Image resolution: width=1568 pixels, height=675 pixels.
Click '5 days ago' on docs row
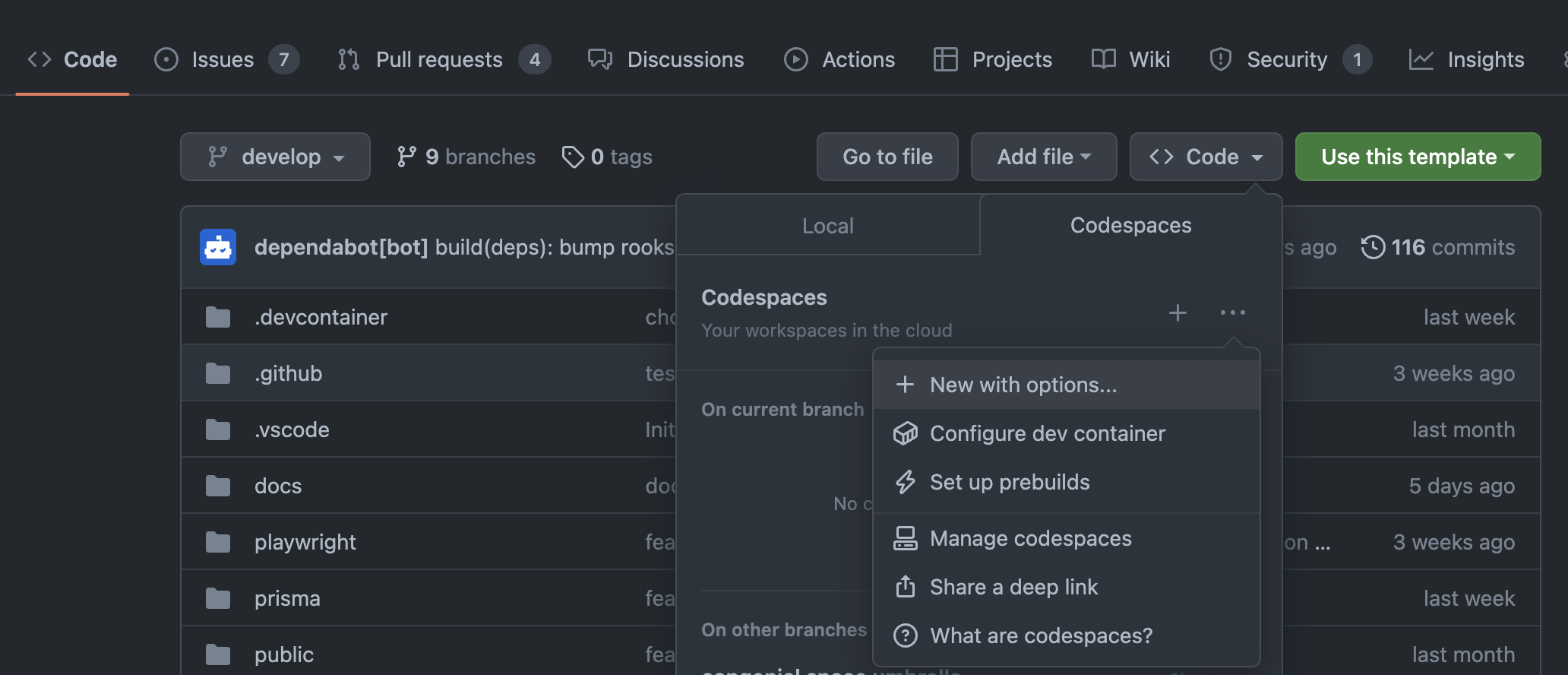pyautogui.click(x=1462, y=486)
